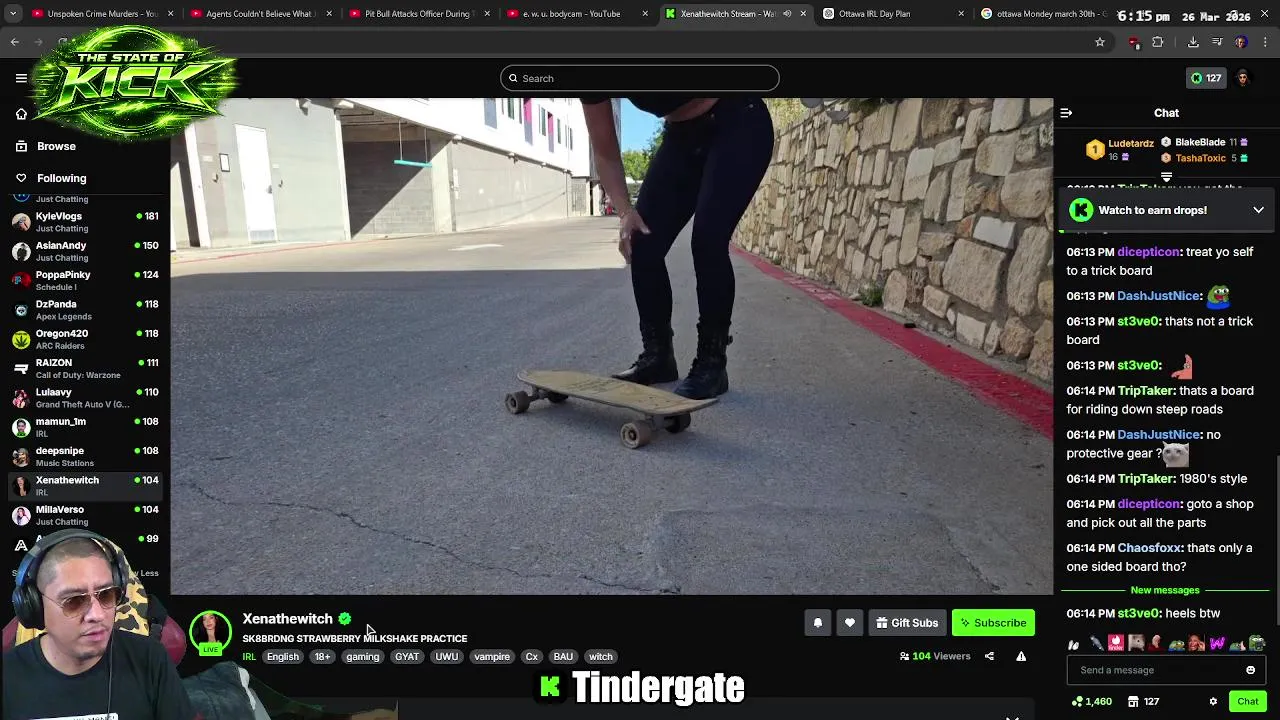Click browser back arrow

pyautogui.click(x=15, y=42)
